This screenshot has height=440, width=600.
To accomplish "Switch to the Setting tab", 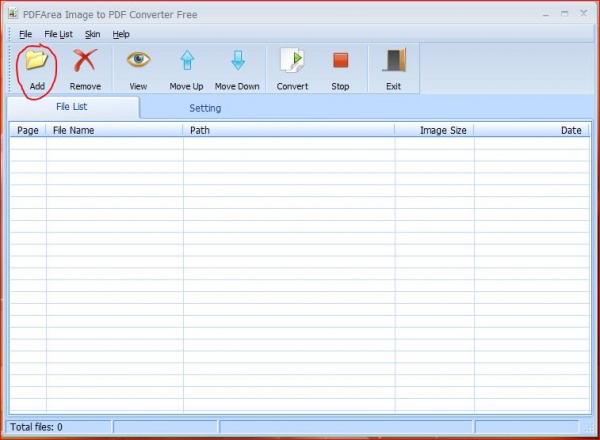I will pos(205,108).
